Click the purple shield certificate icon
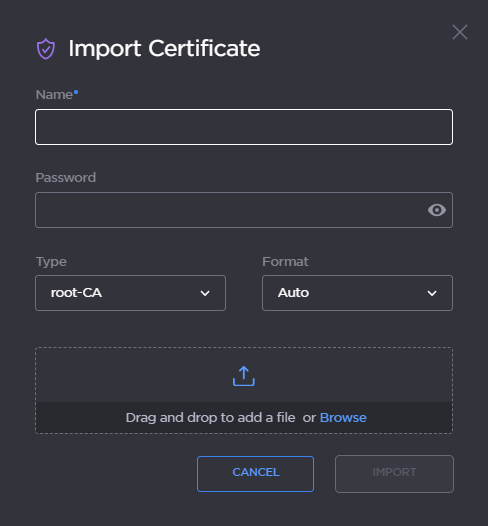This screenshot has width=488, height=526. click(x=46, y=49)
